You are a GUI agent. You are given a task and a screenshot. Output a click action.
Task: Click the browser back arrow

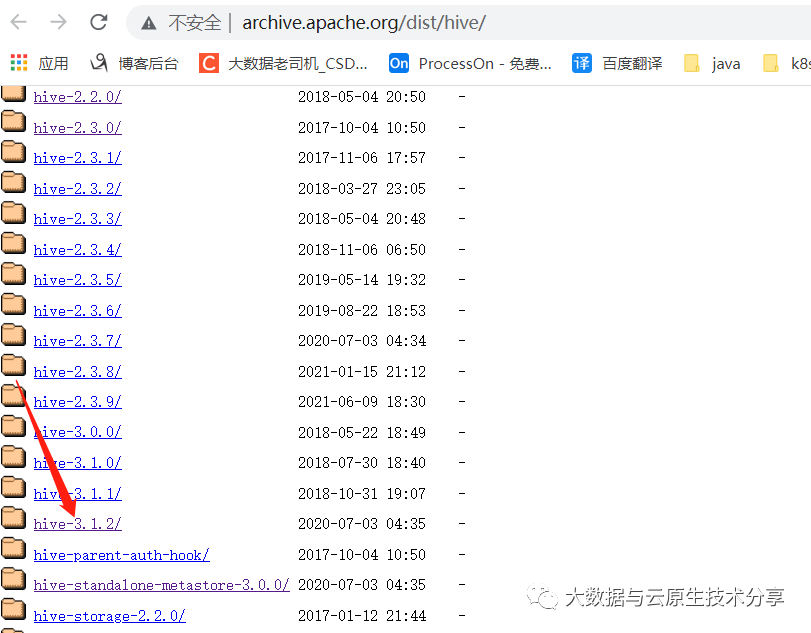[19, 22]
